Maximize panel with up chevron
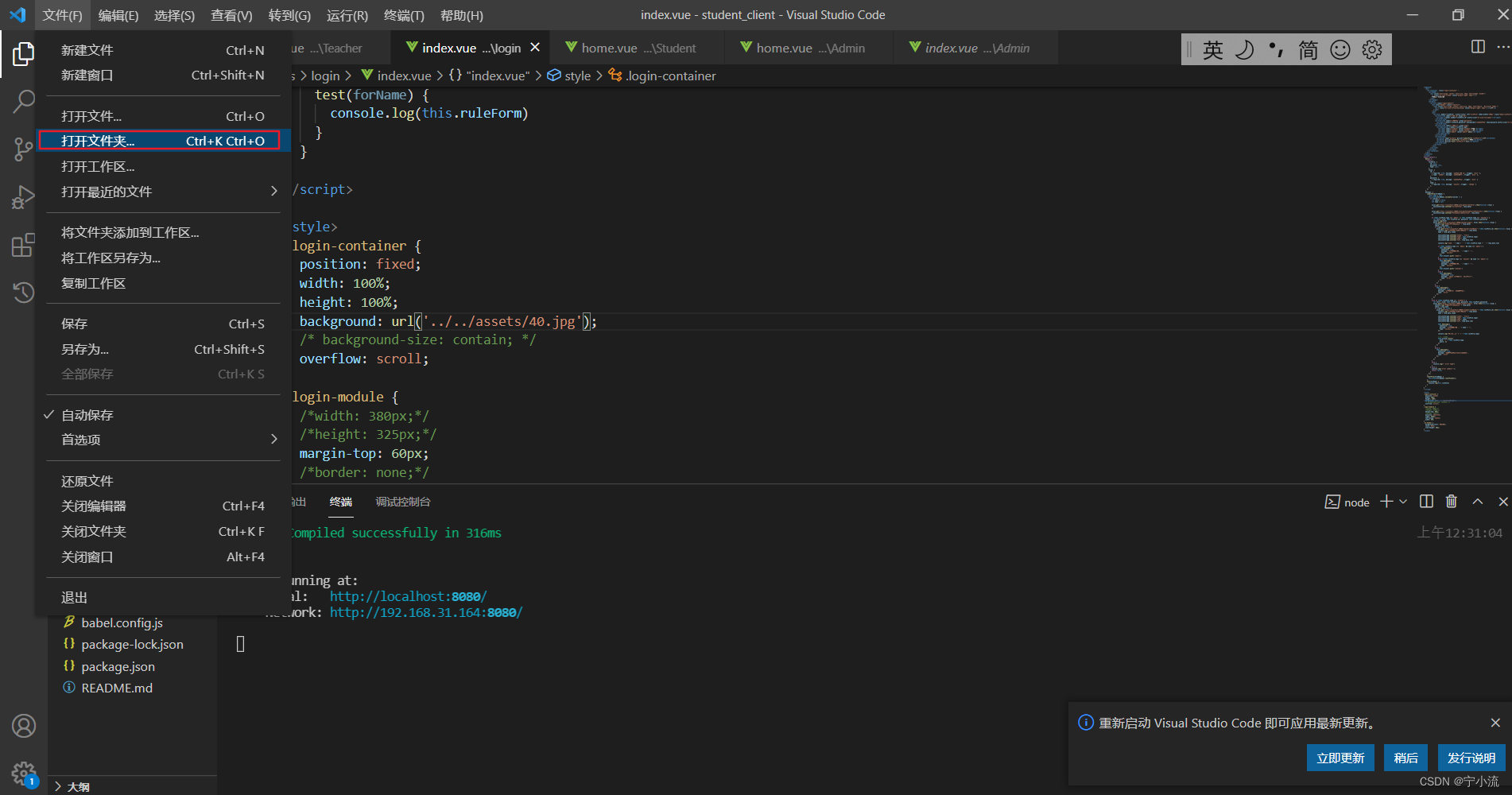Viewport: 1512px width, 795px height. coord(1478,502)
